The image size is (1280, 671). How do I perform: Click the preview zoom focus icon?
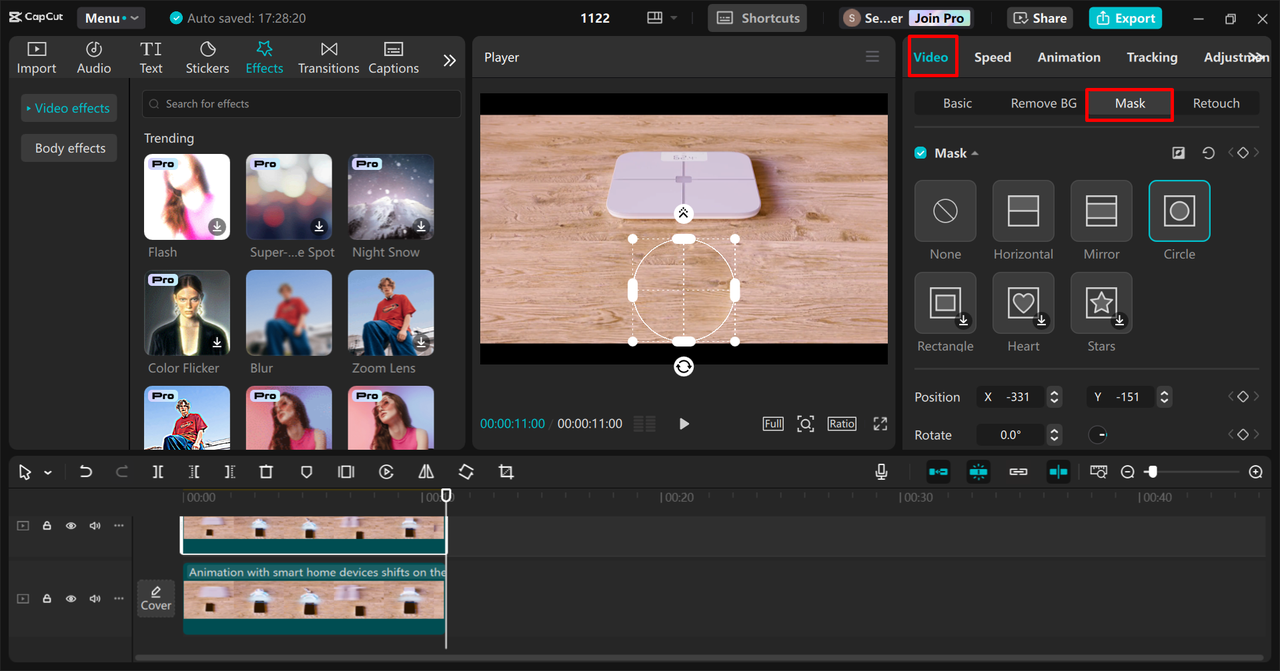coord(805,424)
